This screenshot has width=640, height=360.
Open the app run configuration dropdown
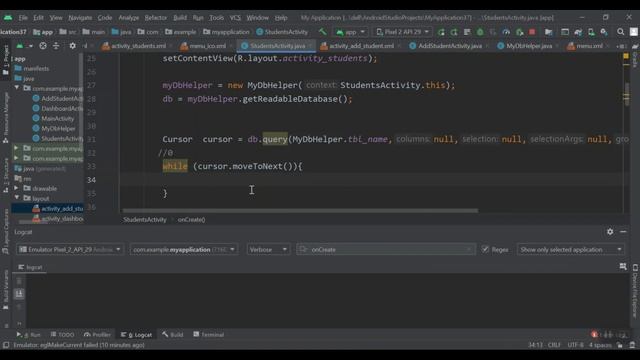(350, 32)
